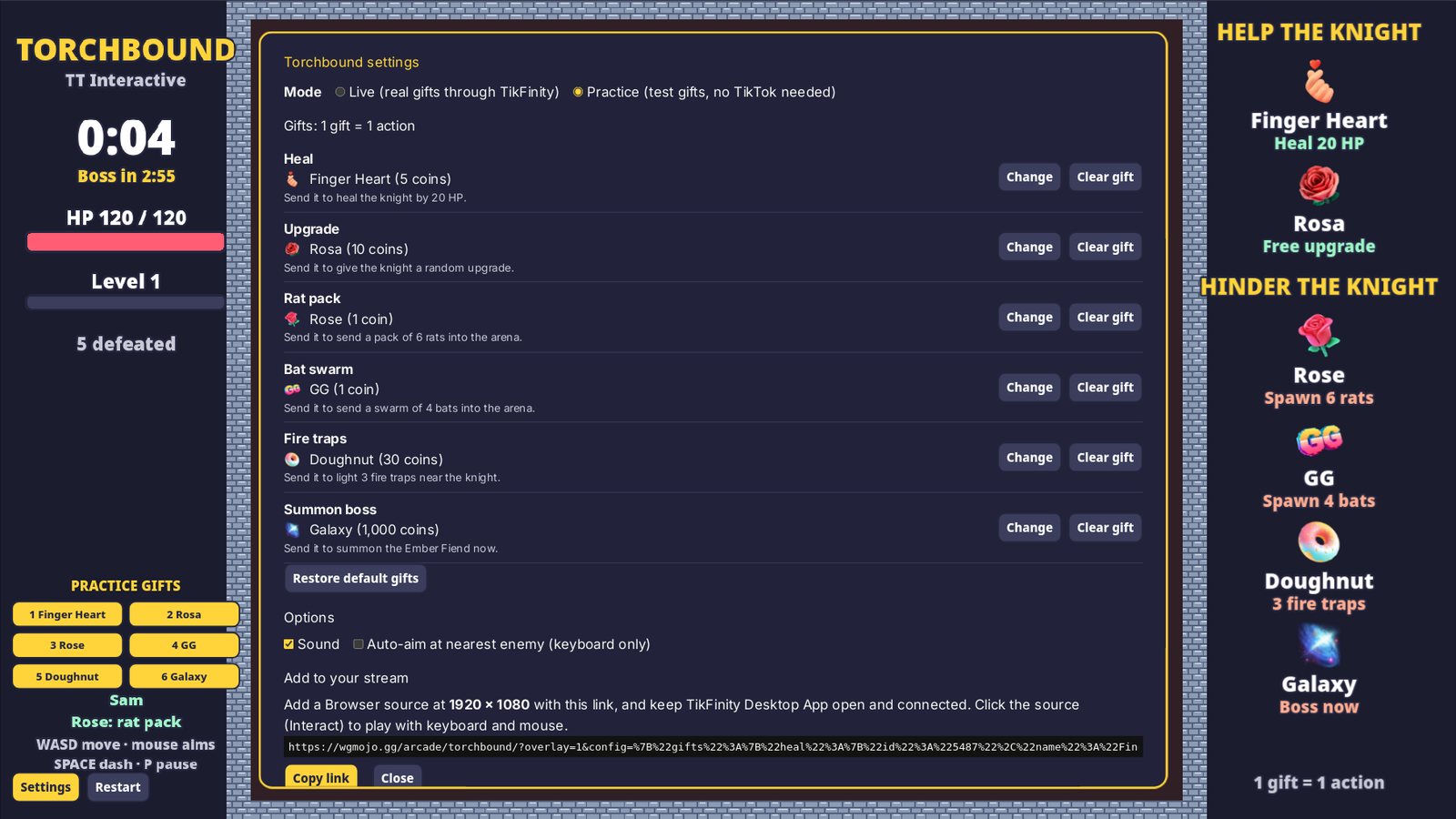Click the Doughnut icon in right sidebar
Viewport: 1456px width, 819px height.
[x=1319, y=542]
